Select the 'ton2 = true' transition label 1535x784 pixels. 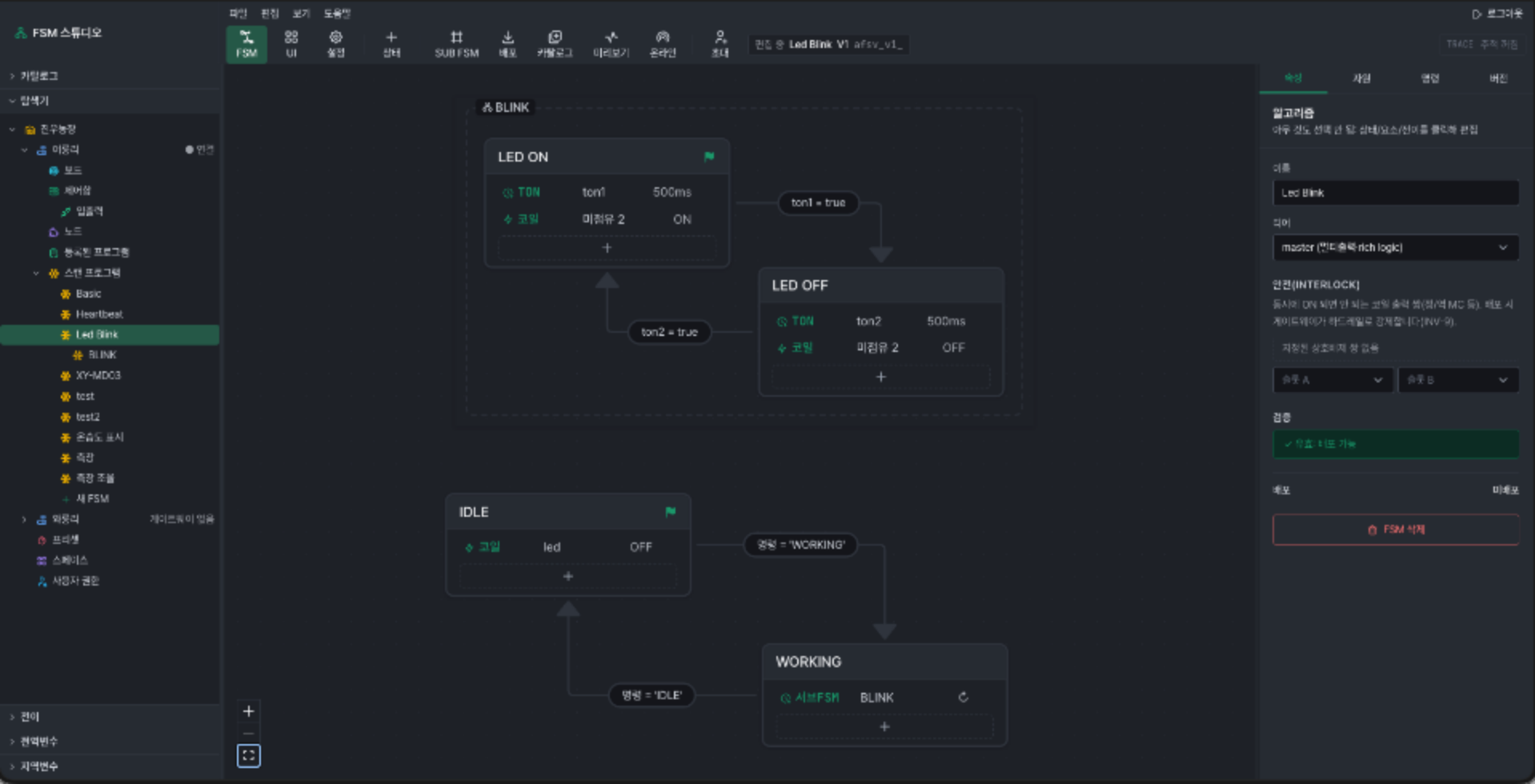click(x=669, y=332)
